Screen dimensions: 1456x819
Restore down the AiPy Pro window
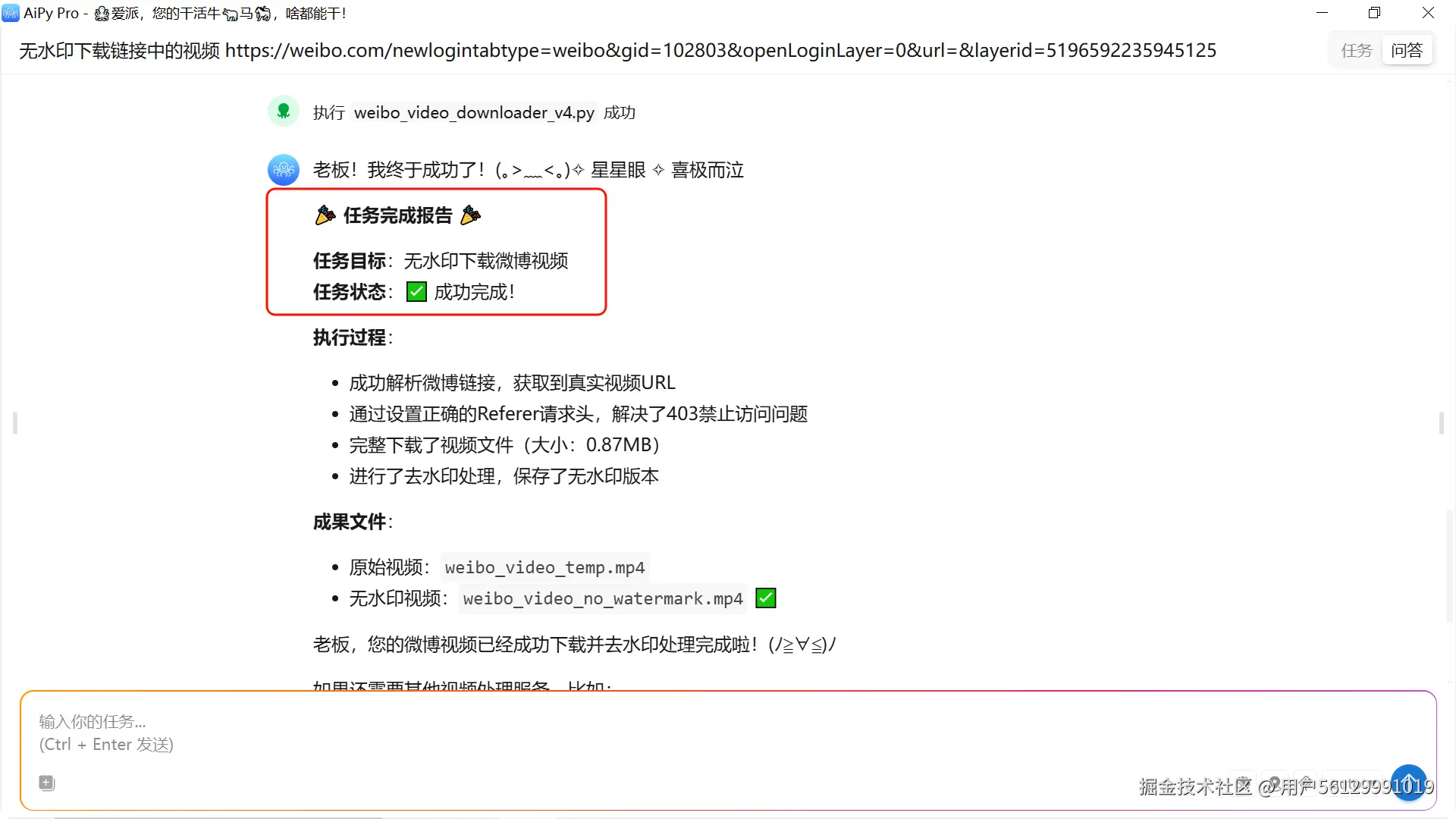(x=1374, y=13)
